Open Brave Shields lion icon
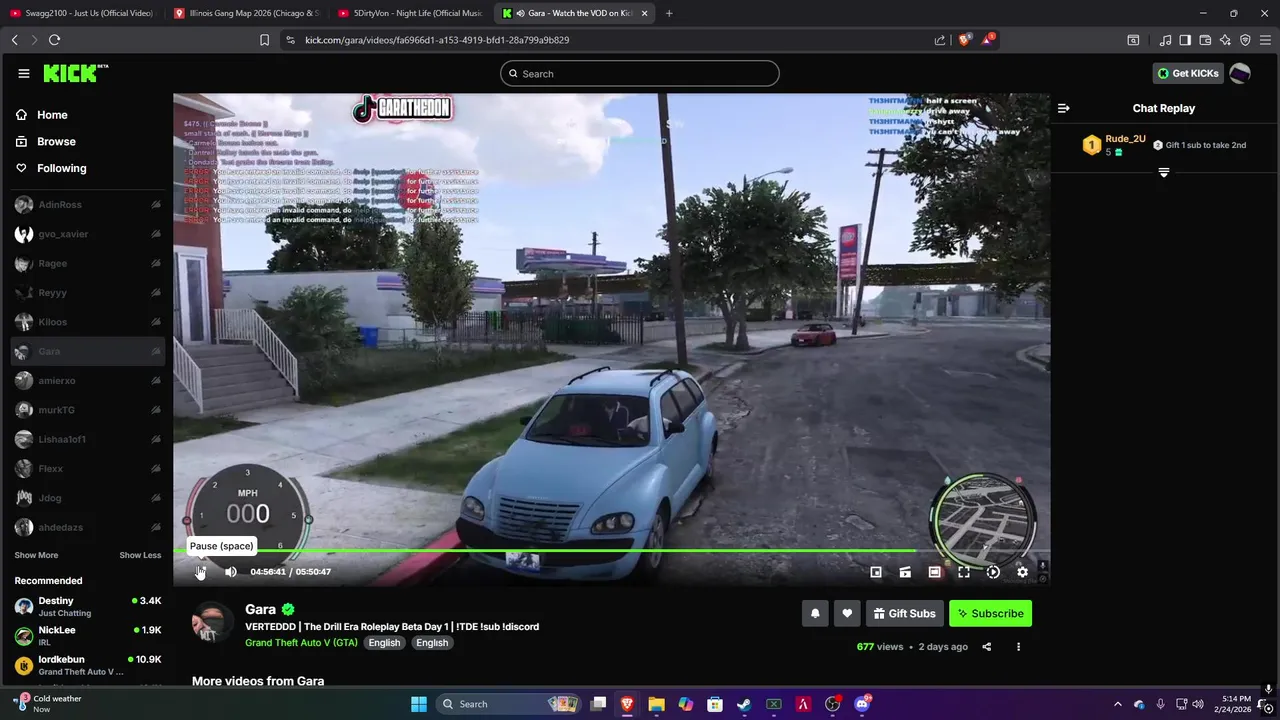The width and height of the screenshot is (1280, 720). [x=964, y=40]
